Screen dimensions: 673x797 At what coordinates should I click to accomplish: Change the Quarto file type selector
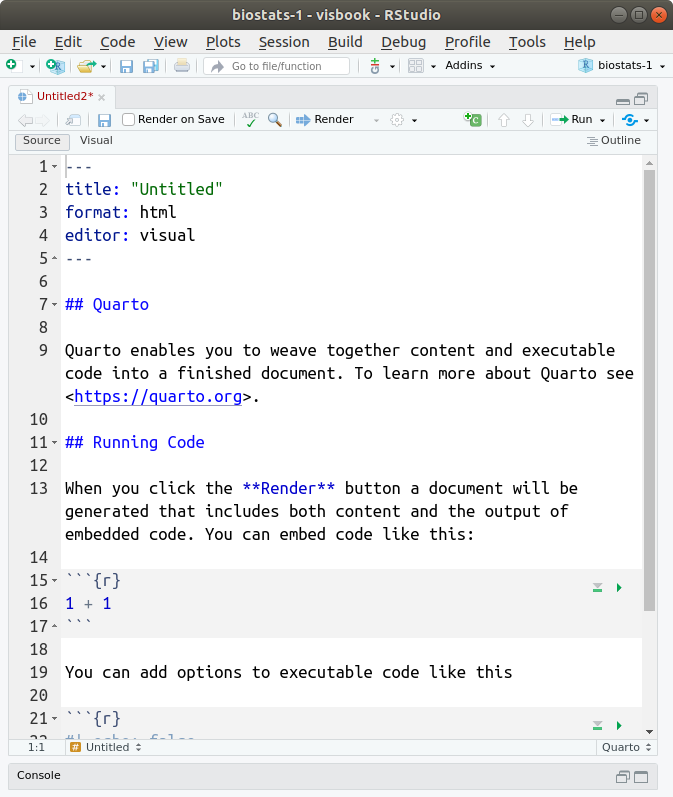tap(627, 747)
